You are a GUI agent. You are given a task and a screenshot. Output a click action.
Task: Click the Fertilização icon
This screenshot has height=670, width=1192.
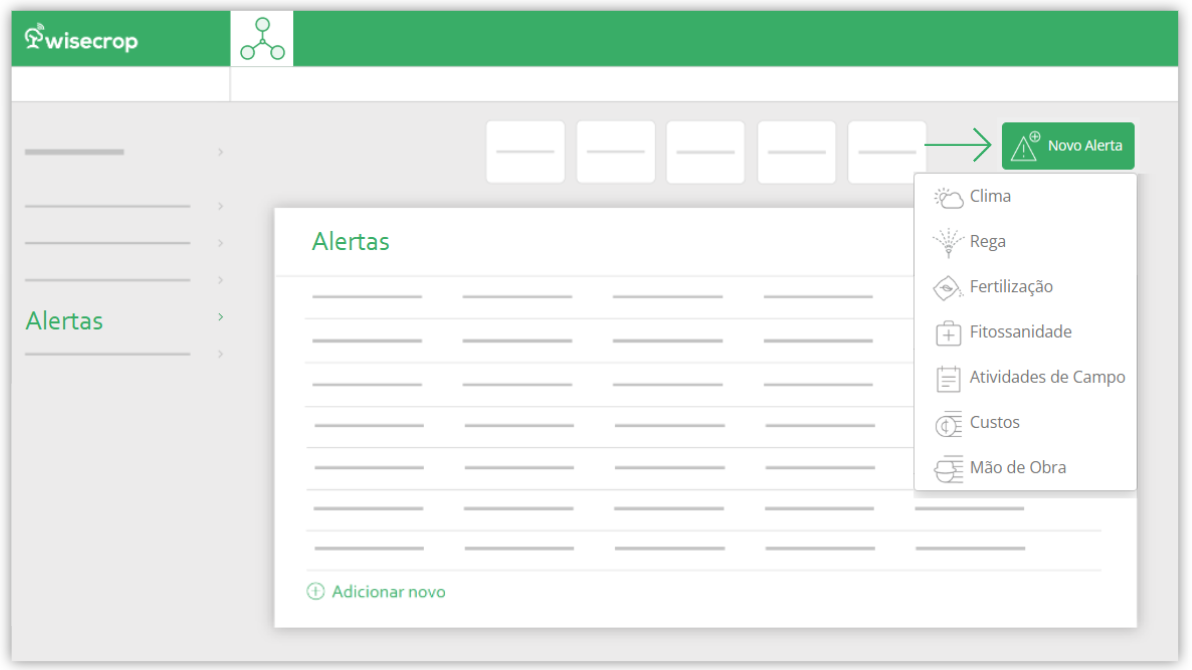point(948,288)
